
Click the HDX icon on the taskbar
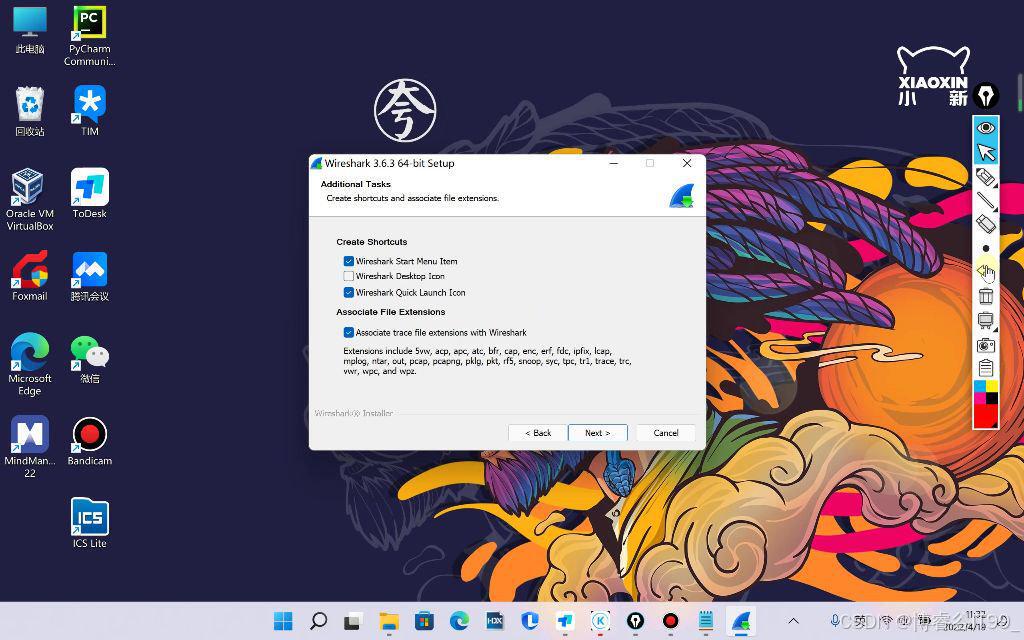pos(495,621)
